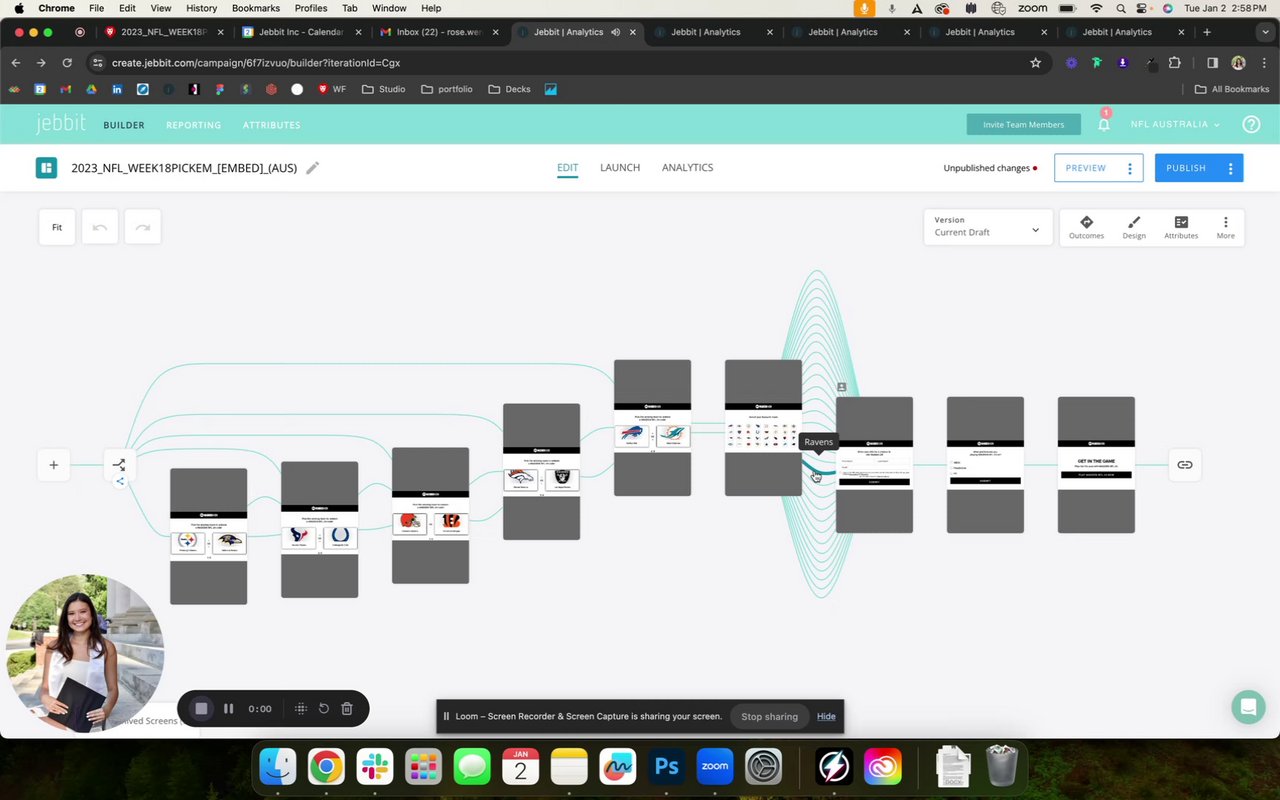Add a new screen with plus button

(54, 465)
